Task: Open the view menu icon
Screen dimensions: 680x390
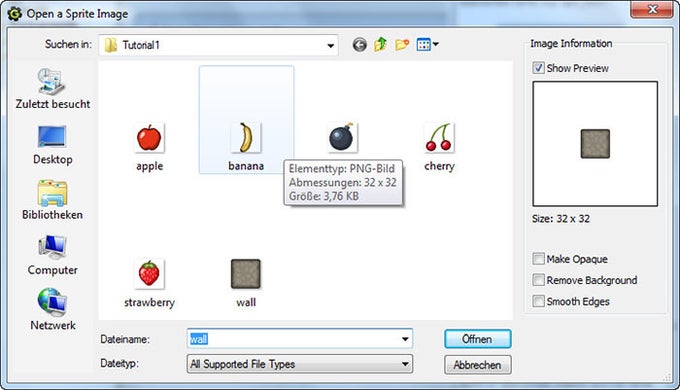Action: [427, 44]
